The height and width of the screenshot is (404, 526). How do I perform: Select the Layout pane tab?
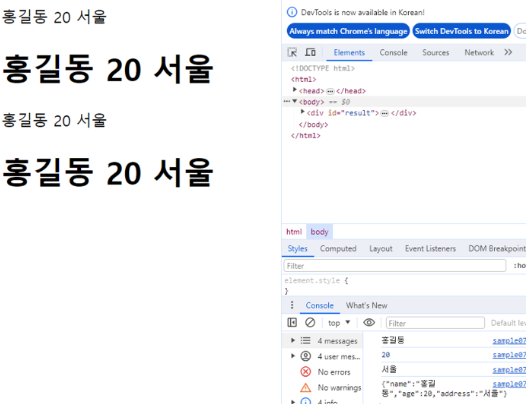pos(381,249)
